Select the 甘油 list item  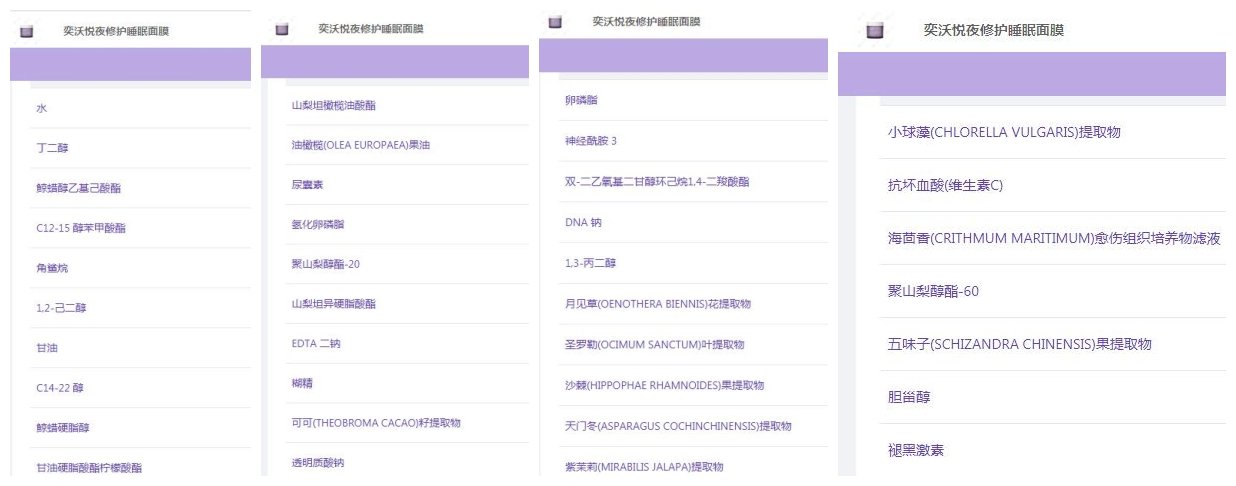[45, 348]
